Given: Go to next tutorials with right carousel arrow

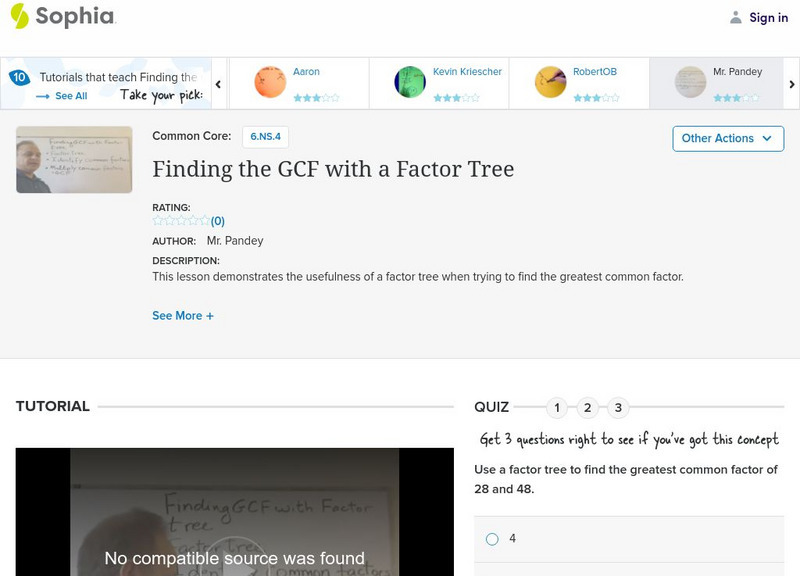Looking at the screenshot, I should (792, 84).
